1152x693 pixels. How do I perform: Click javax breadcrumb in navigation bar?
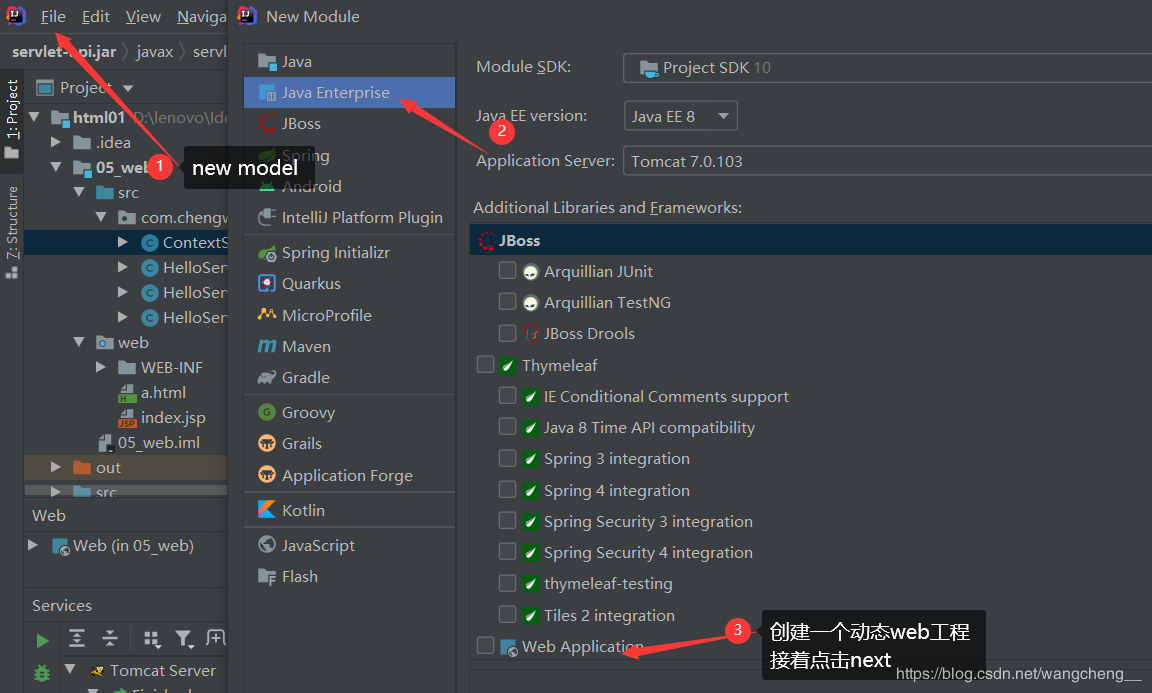[154, 51]
